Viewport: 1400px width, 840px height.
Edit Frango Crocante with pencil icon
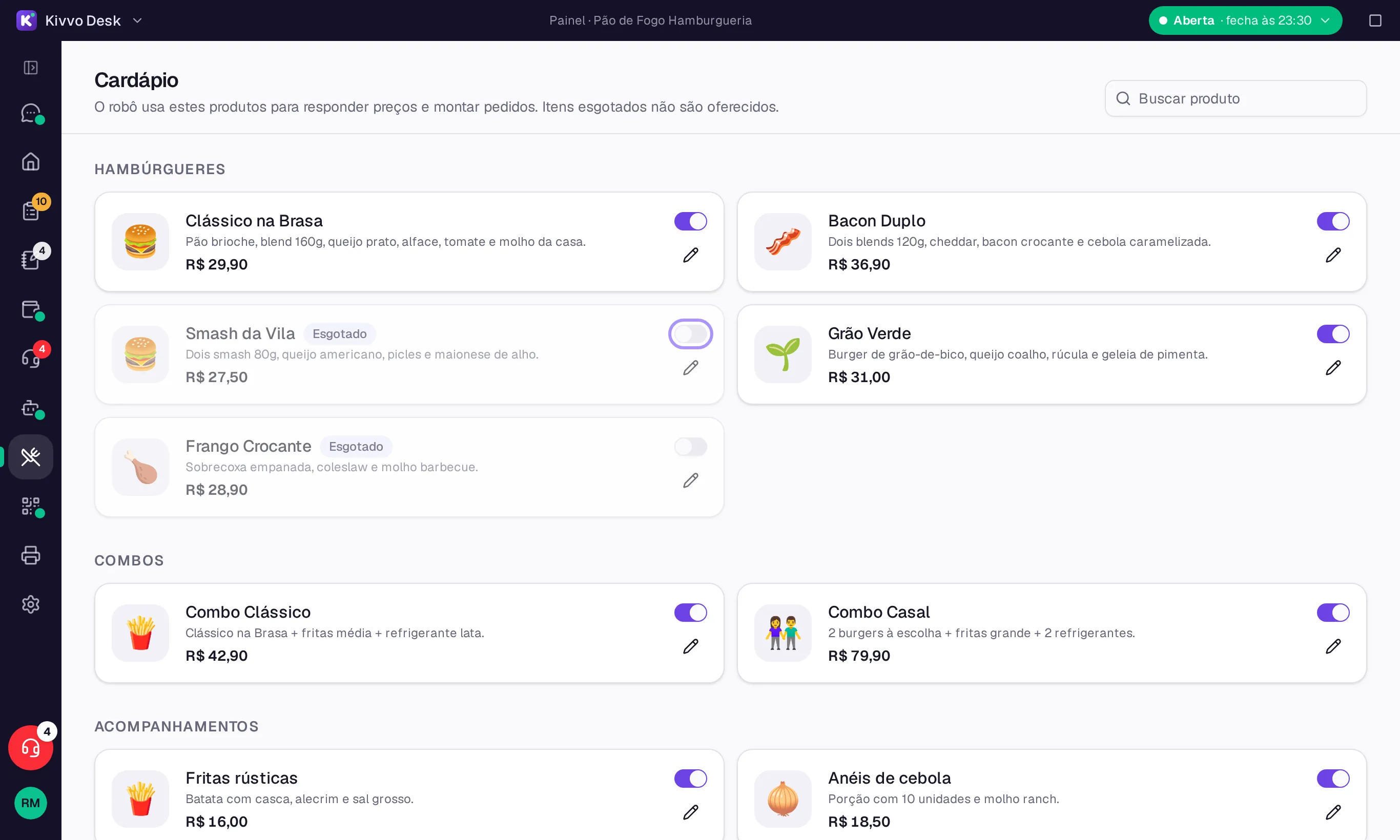pyautogui.click(x=690, y=480)
